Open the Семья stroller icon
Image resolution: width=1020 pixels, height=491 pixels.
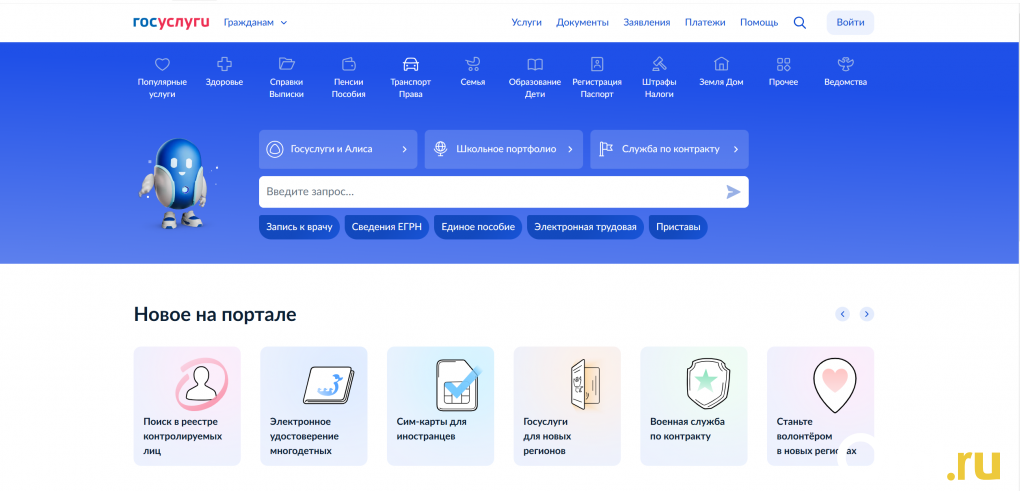pos(473,64)
